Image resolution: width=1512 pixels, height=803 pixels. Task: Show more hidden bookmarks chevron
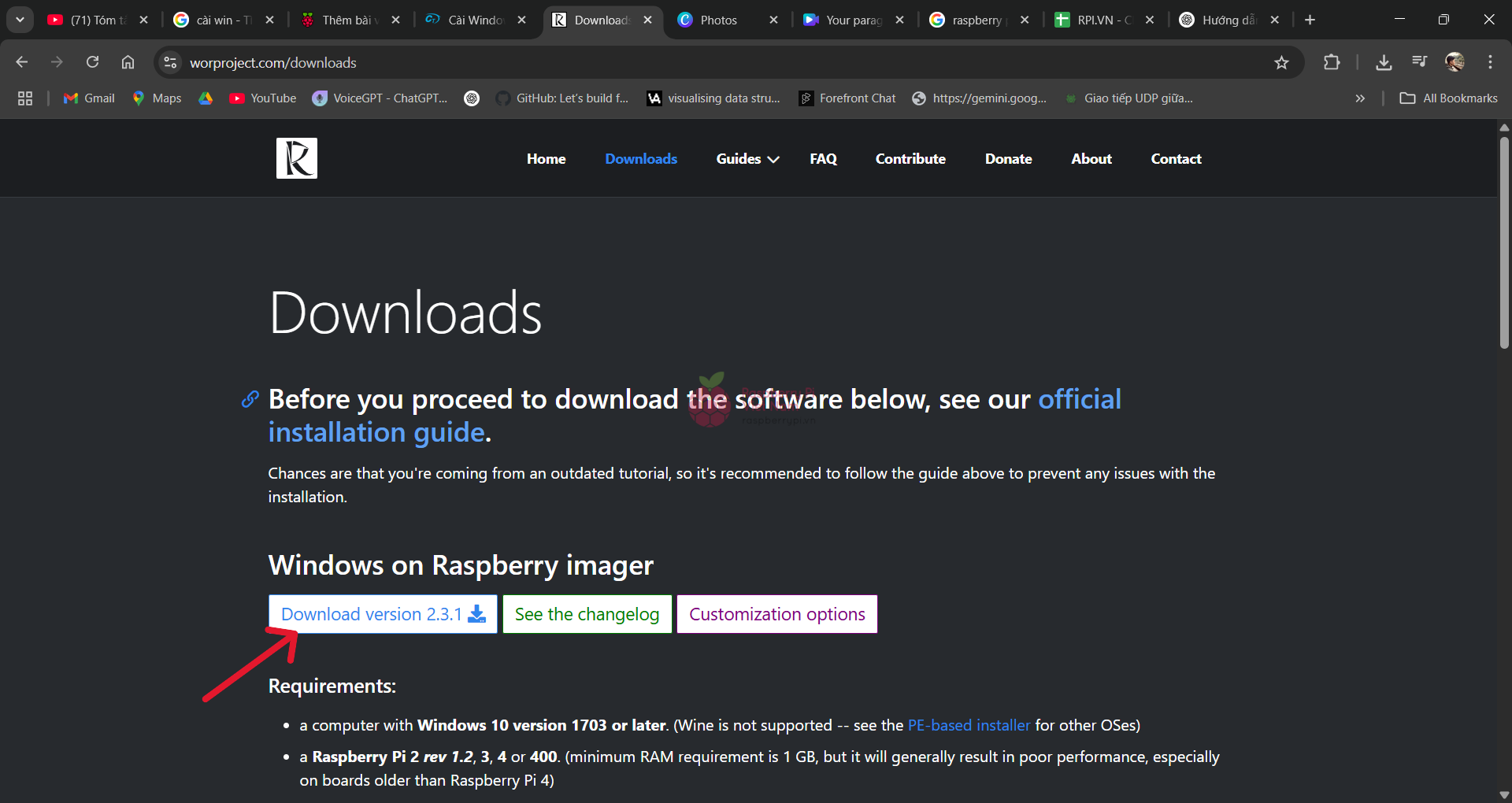[x=1360, y=98]
